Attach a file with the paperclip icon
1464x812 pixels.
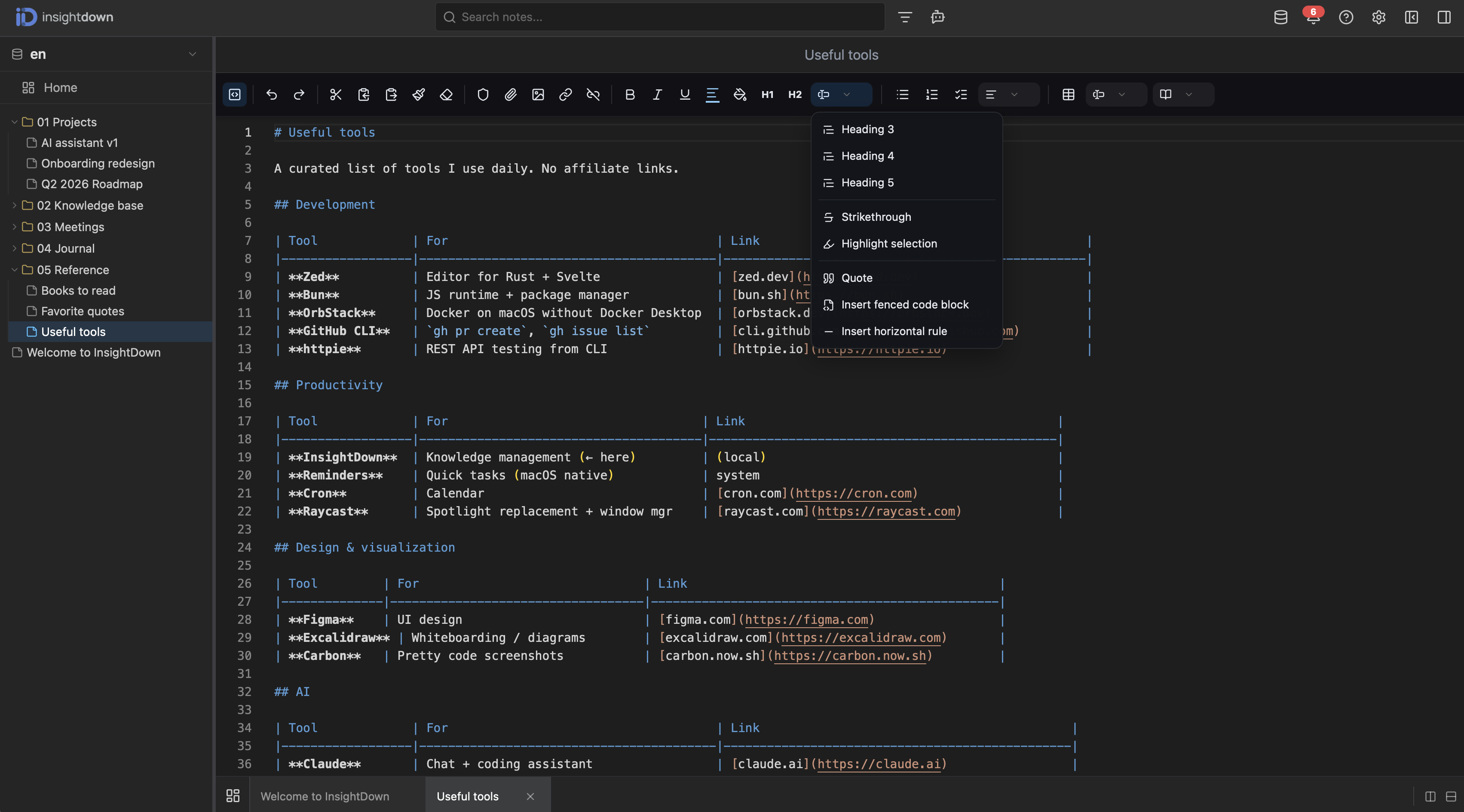point(510,95)
